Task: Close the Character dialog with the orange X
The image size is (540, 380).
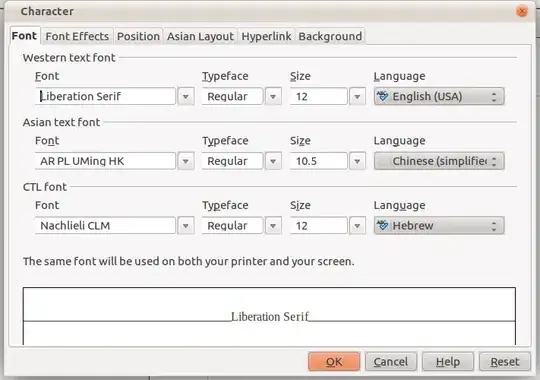Action: coord(522,11)
